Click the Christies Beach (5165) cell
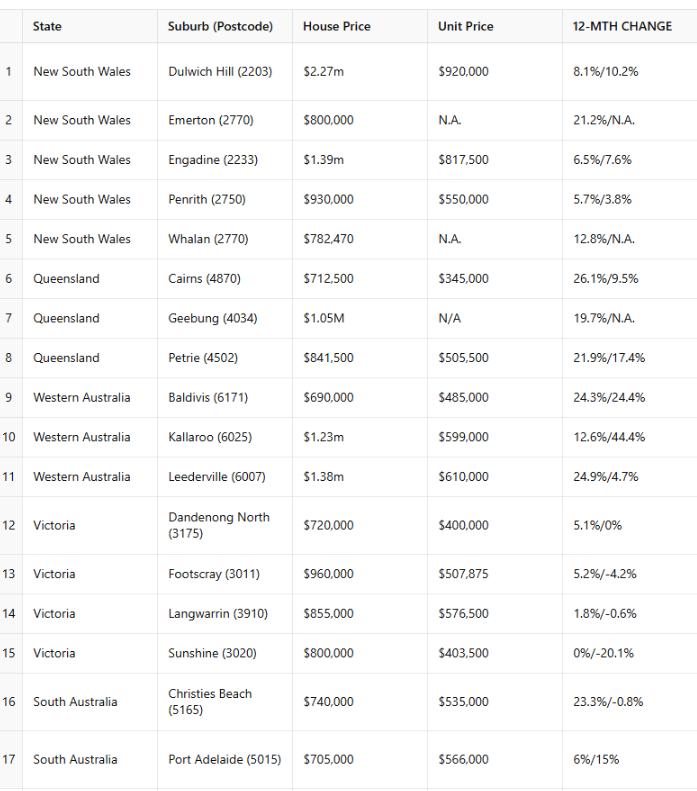 click(210, 701)
